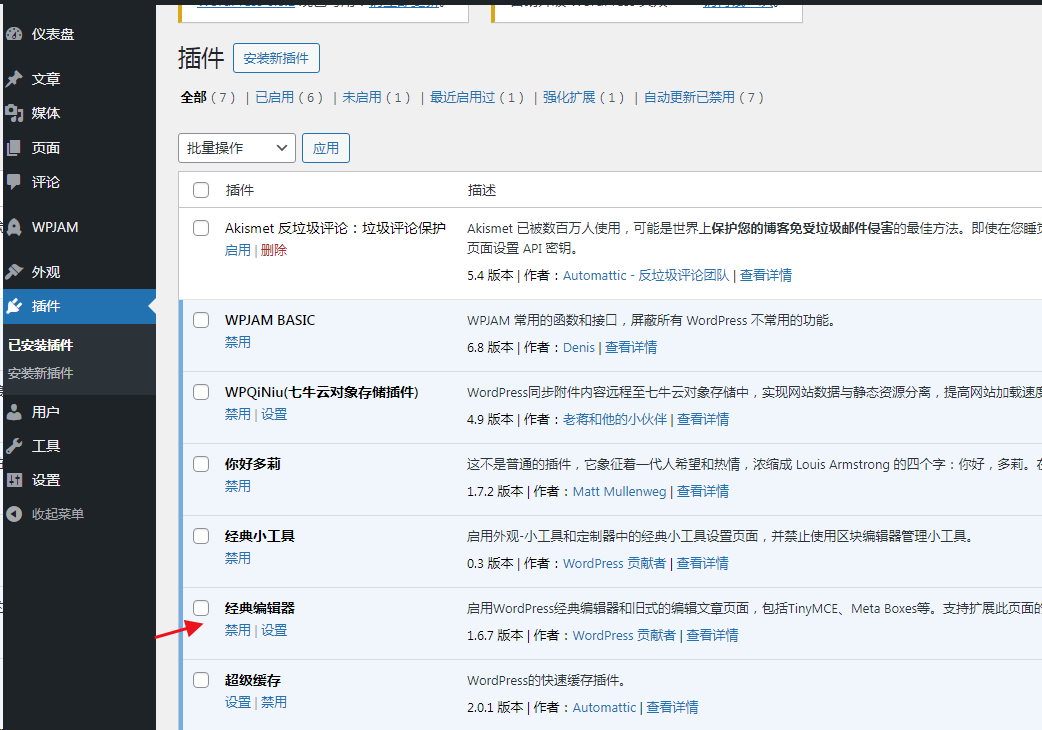Image resolution: width=1042 pixels, height=730 pixels.
Task: Open 仪表盘 in the sidebar menu
Action: click(x=52, y=34)
